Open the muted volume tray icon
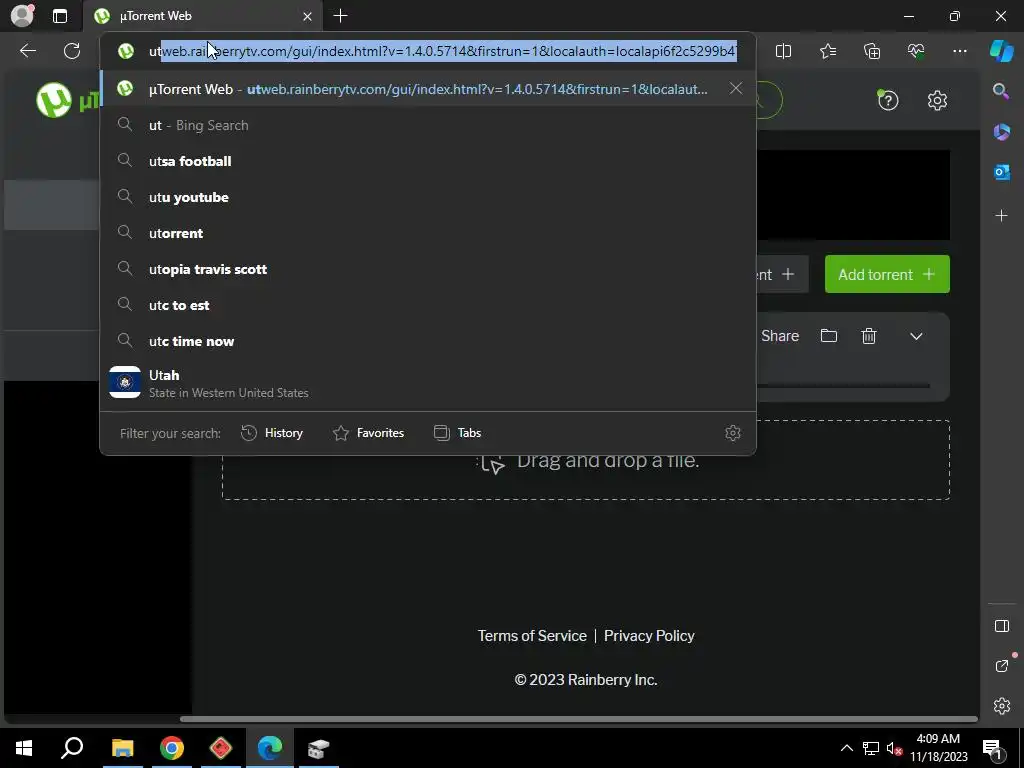 click(894, 748)
